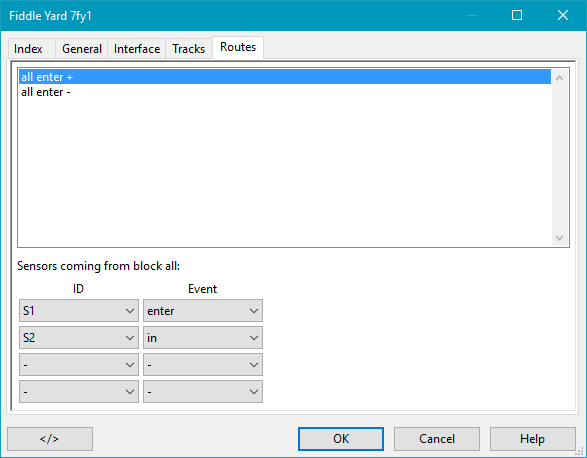Open the third sensor ID dropdown
This screenshot has width=587, height=458.
[79, 364]
